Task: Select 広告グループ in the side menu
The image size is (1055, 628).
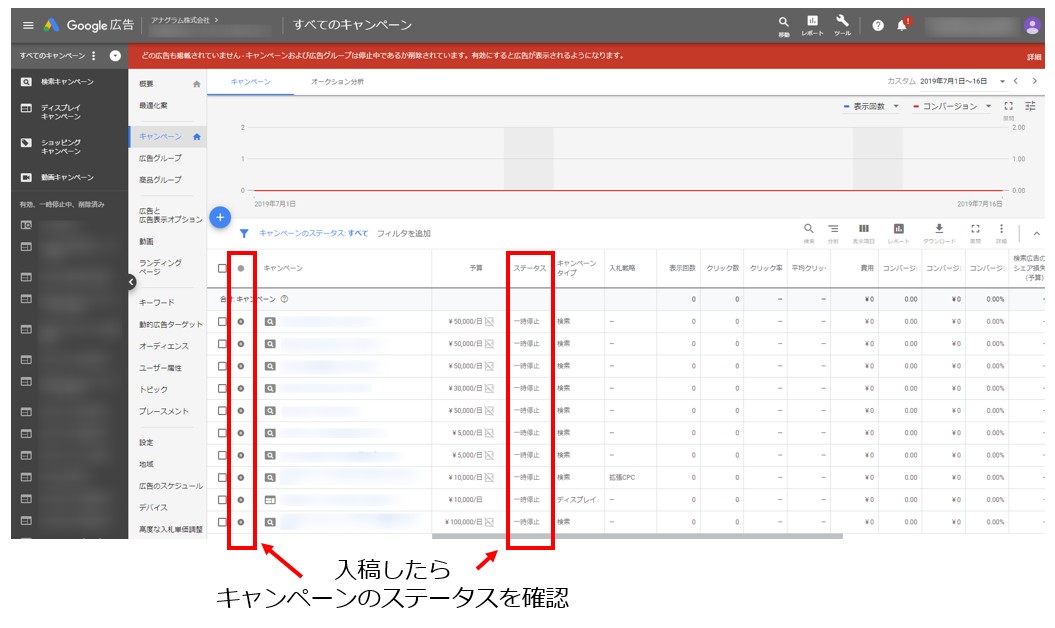Action: 160,158
